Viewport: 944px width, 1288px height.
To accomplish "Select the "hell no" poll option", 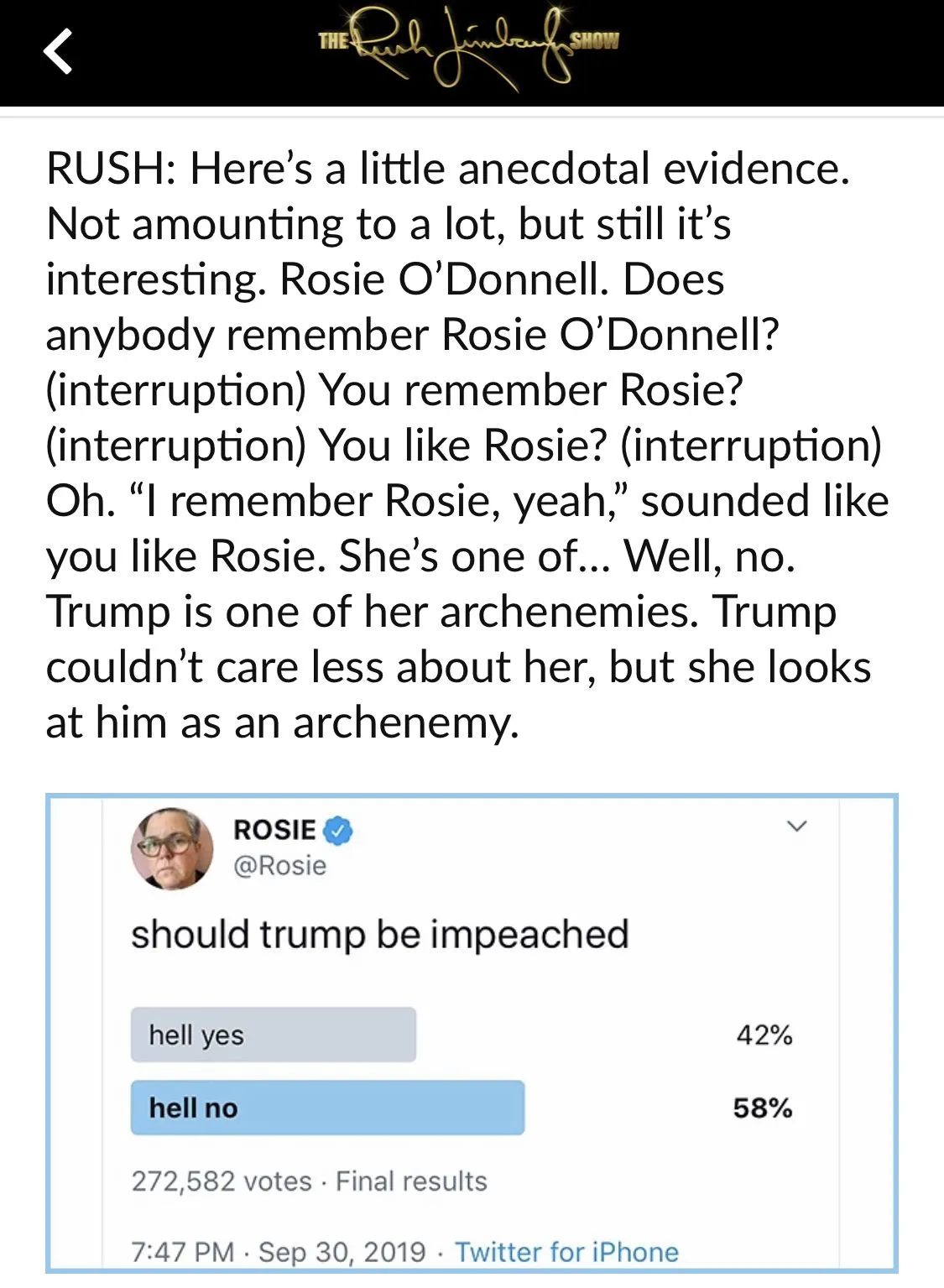I will [x=327, y=1108].
